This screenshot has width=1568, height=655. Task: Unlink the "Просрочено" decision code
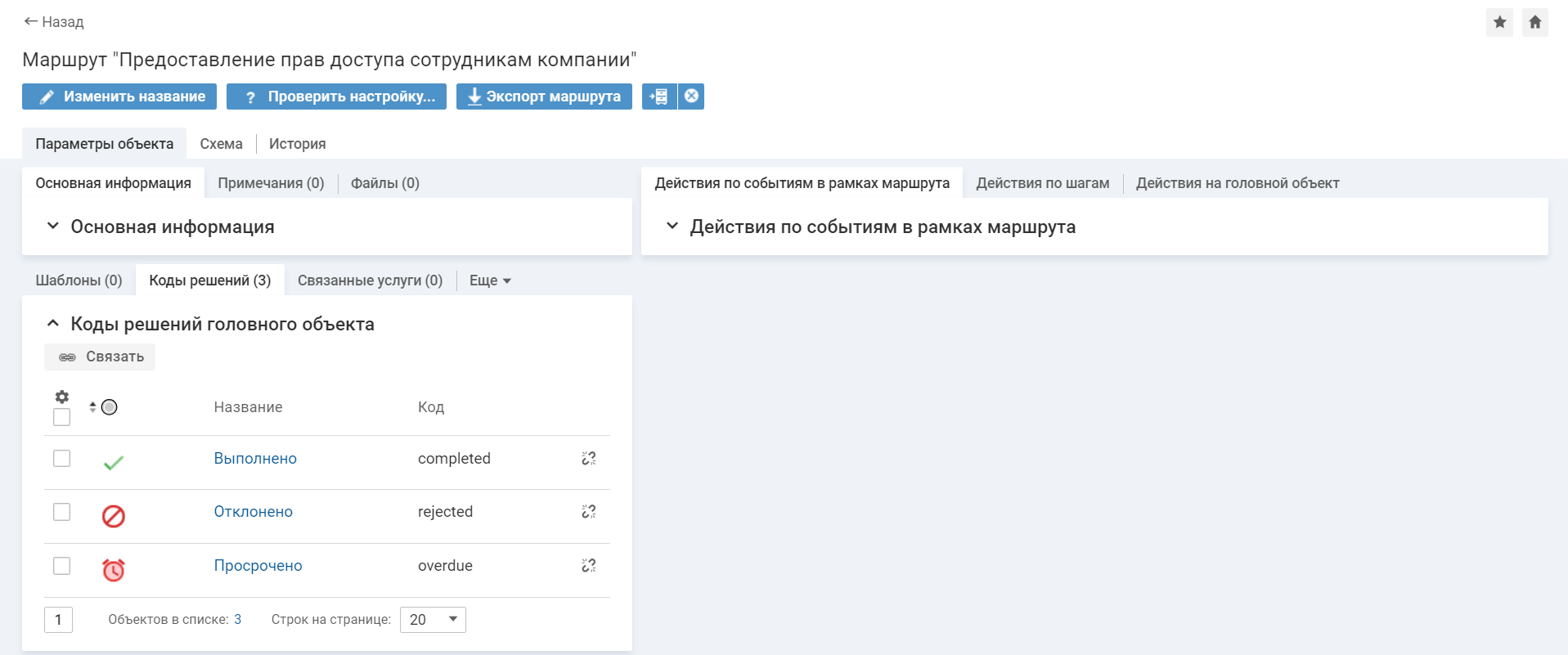(x=588, y=566)
